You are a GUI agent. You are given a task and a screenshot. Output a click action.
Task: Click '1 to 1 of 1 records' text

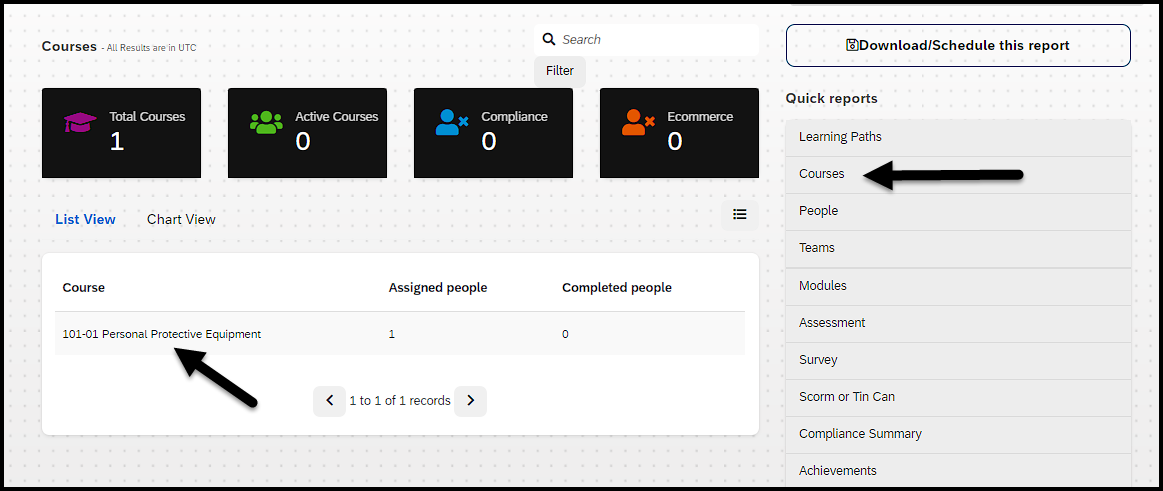[400, 401]
